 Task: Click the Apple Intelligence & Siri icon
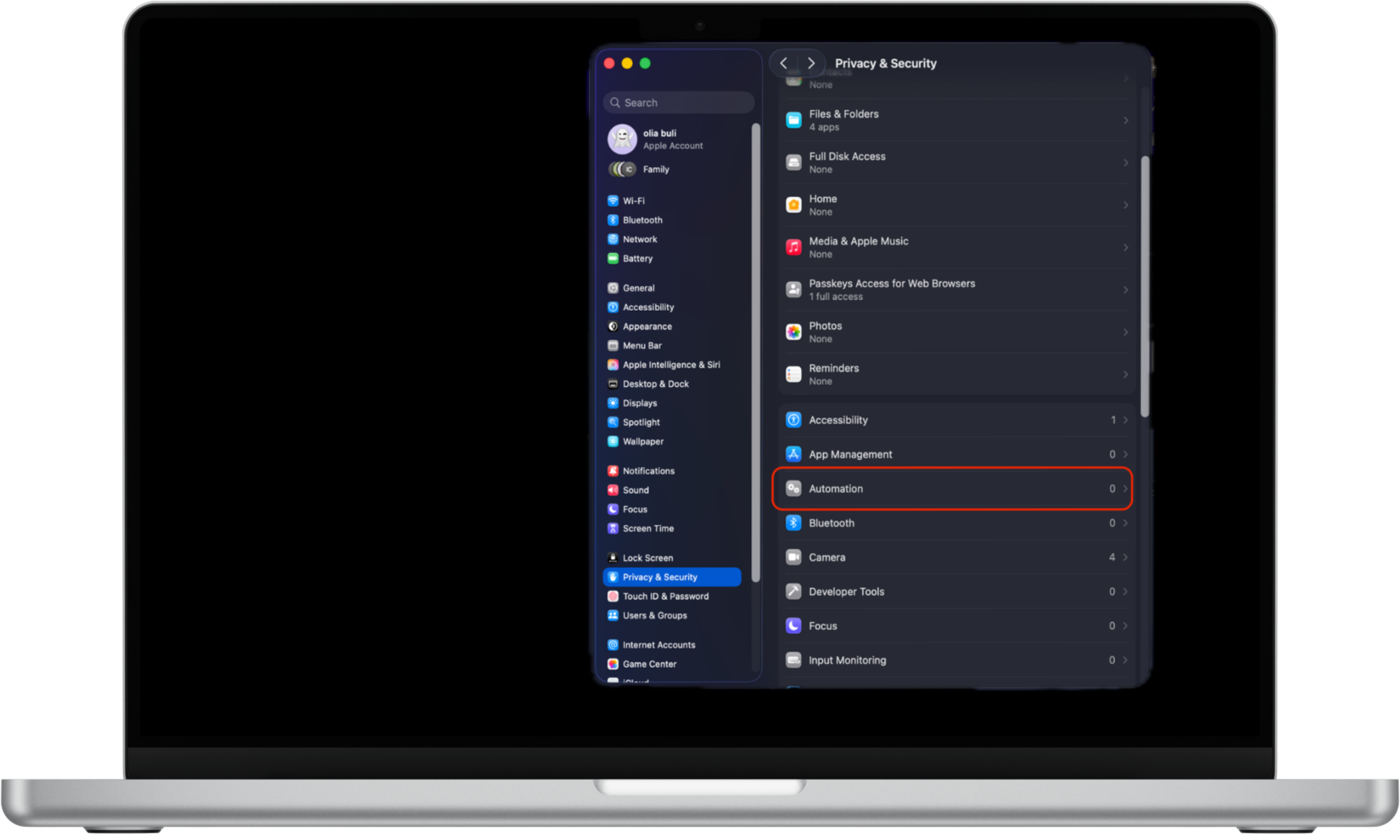point(613,365)
